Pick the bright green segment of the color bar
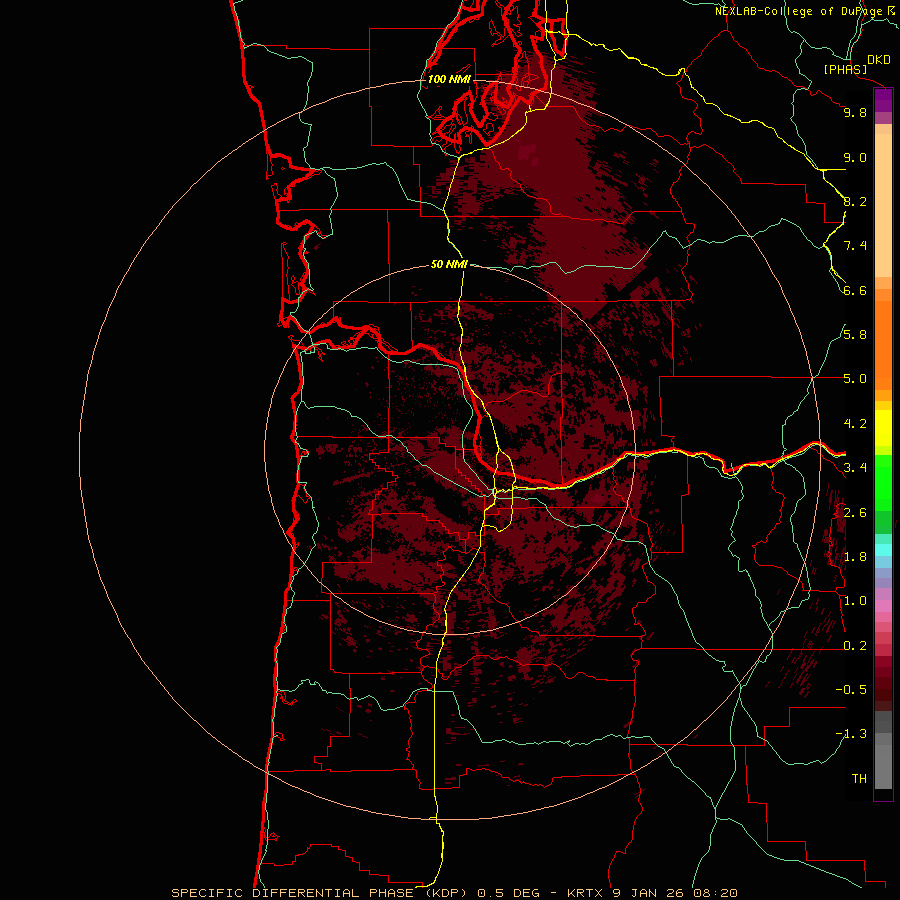900x900 pixels. (x=883, y=483)
